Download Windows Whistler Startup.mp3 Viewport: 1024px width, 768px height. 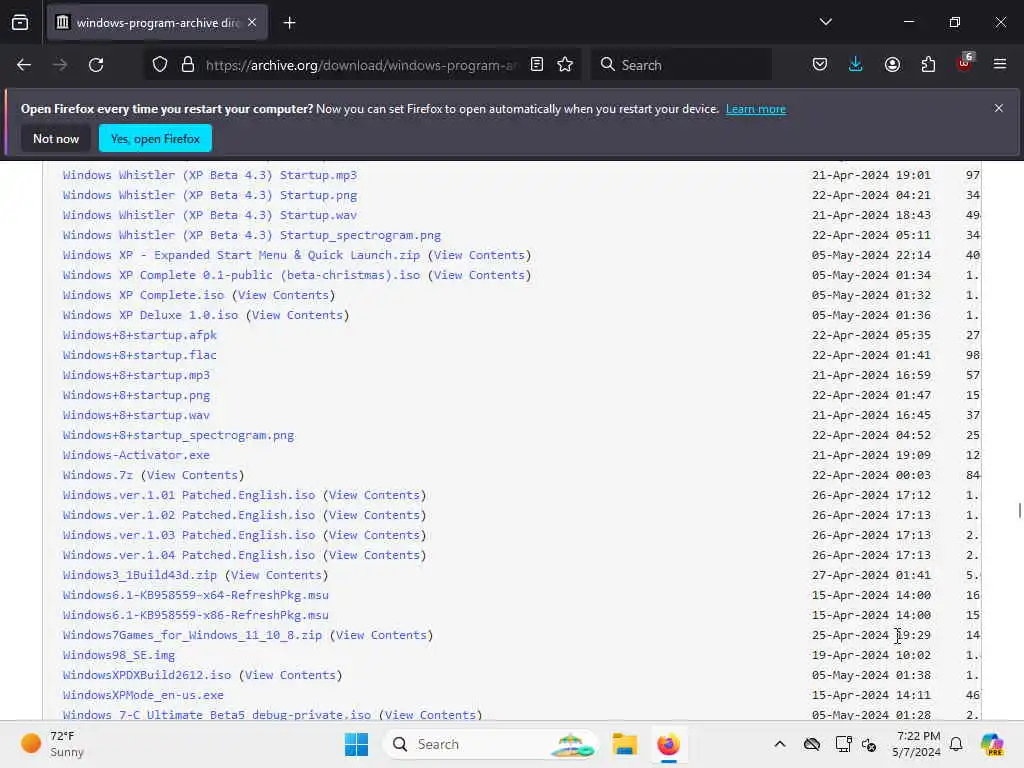(x=210, y=175)
